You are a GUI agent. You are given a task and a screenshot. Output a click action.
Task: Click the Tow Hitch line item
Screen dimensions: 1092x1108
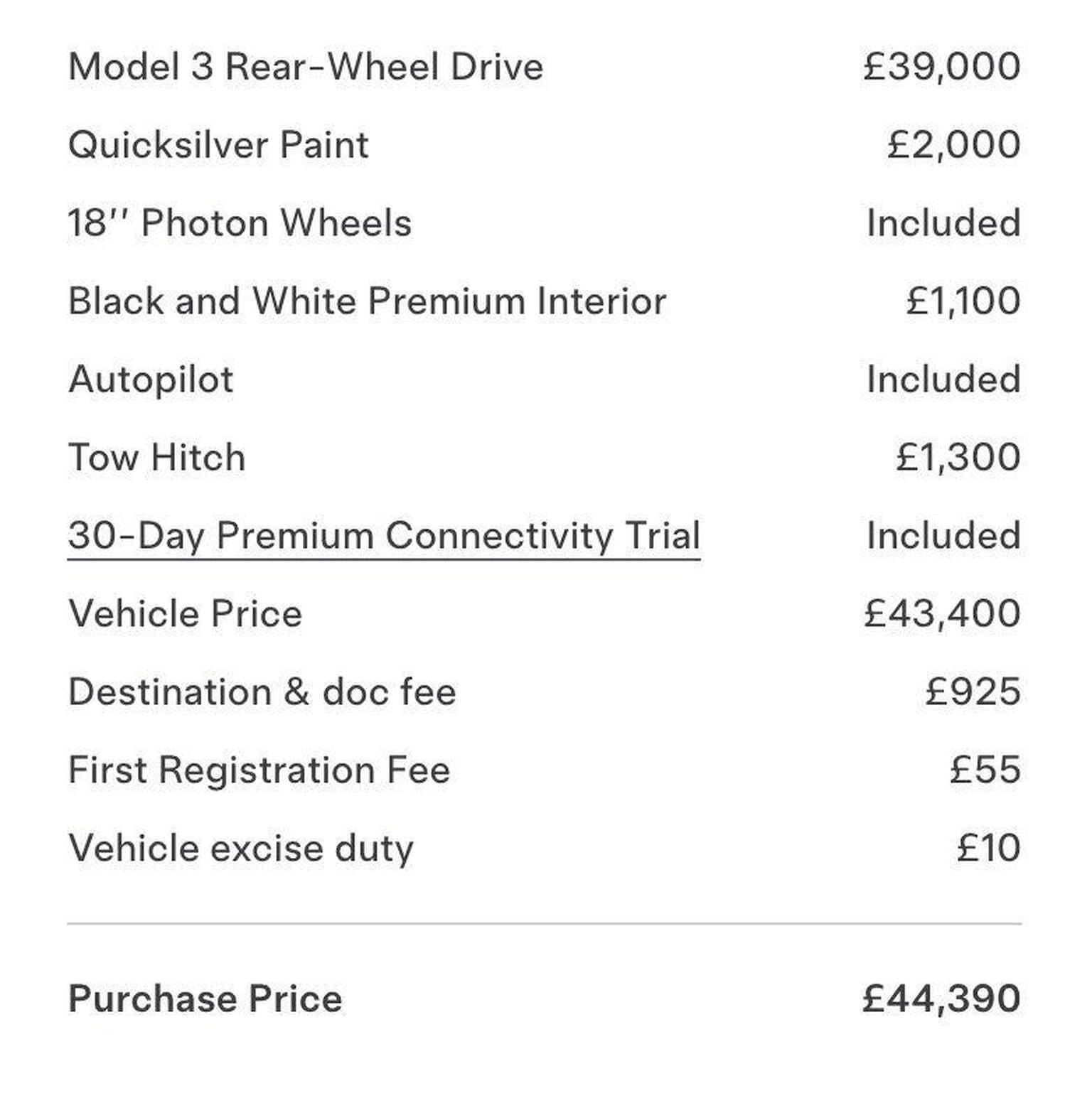pyautogui.click(x=156, y=458)
